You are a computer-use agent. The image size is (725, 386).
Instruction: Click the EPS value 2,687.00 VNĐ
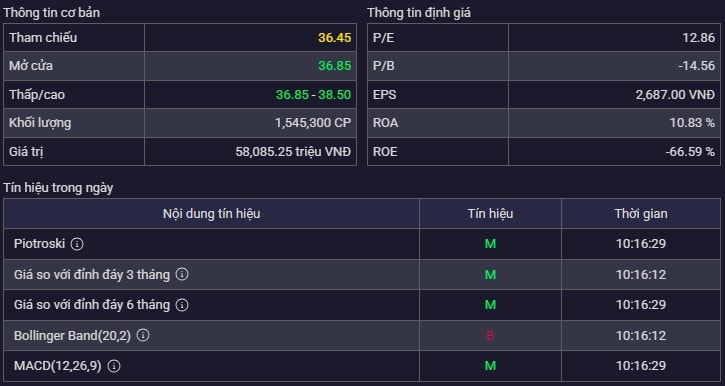[675, 95]
